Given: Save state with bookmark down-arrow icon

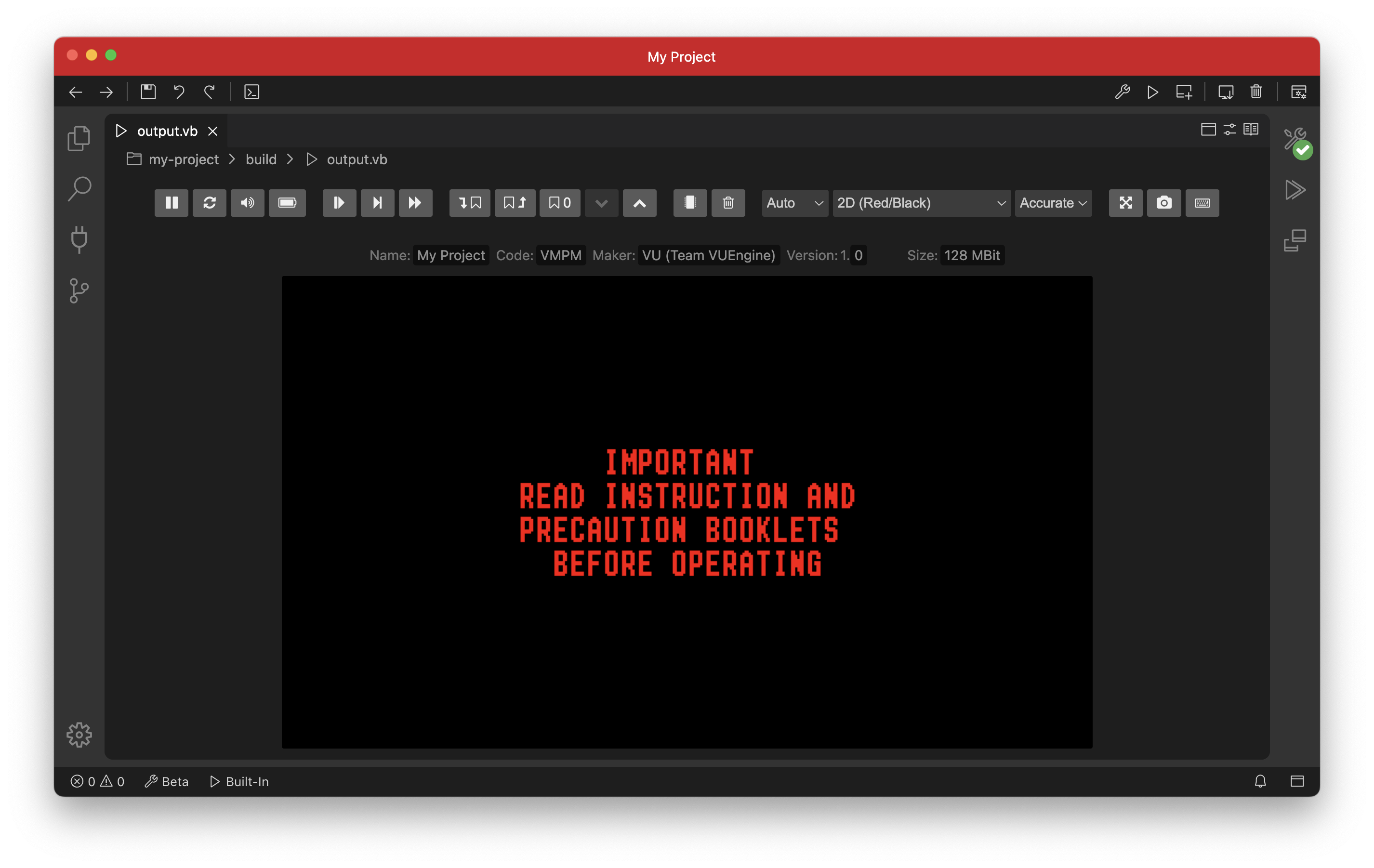Looking at the screenshot, I should pyautogui.click(x=470, y=203).
